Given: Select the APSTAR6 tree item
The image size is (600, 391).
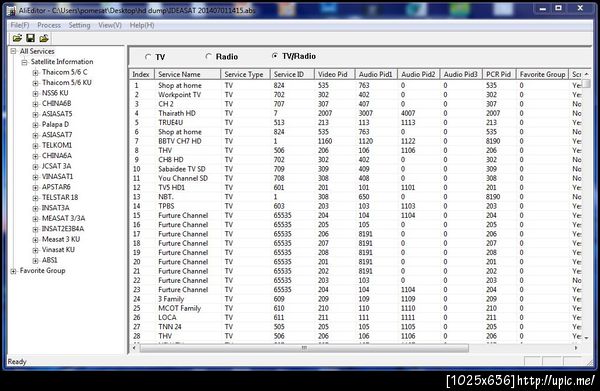Looking at the screenshot, I should tap(56, 187).
